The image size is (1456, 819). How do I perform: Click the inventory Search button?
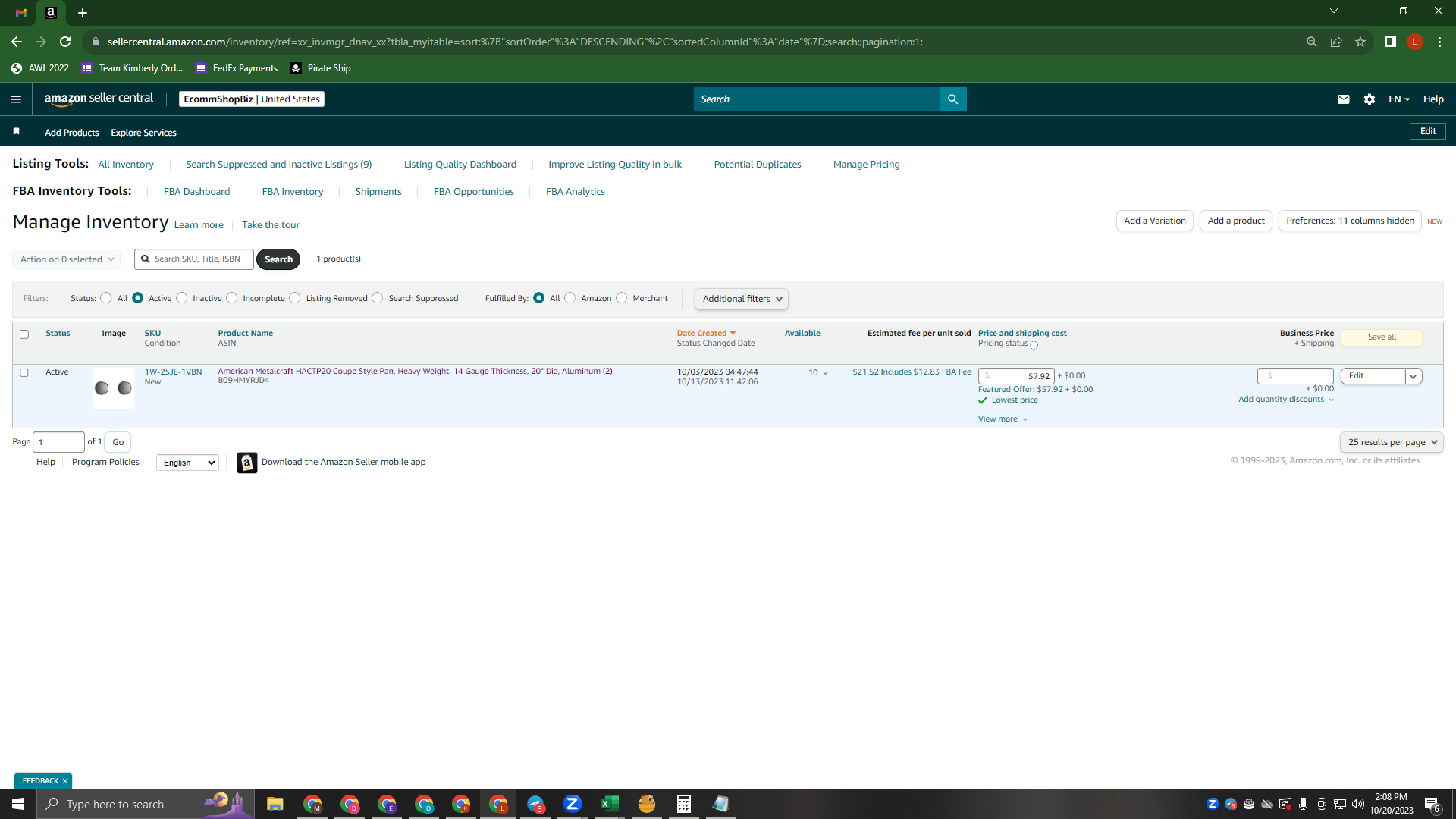pyautogui.click(x=278, y=259)
